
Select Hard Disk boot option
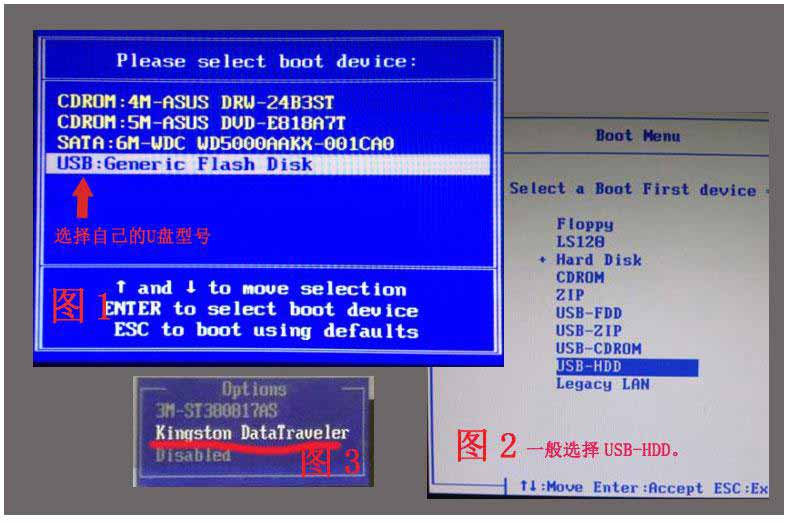[598, 259]
